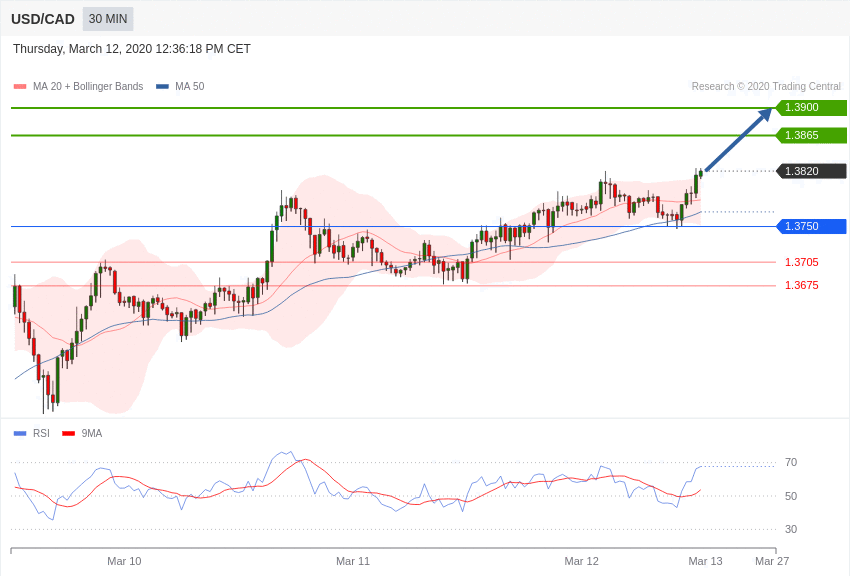This screenshot has height=576, width=850.
Task: Click the 1.3900 resistance price label
Action: pos(811,107)
